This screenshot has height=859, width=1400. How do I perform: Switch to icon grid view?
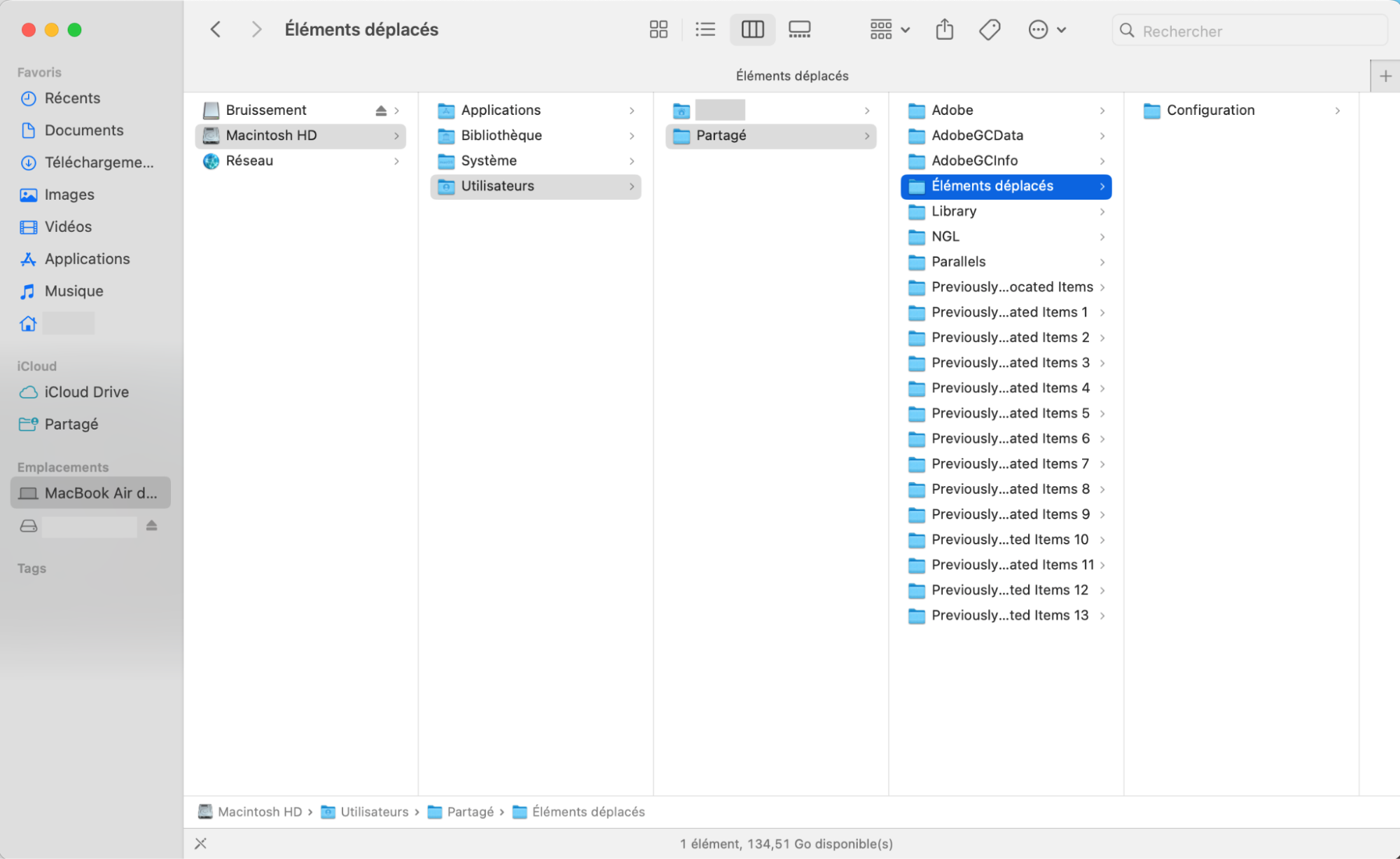pyautogui.click(x=658, y=29)
